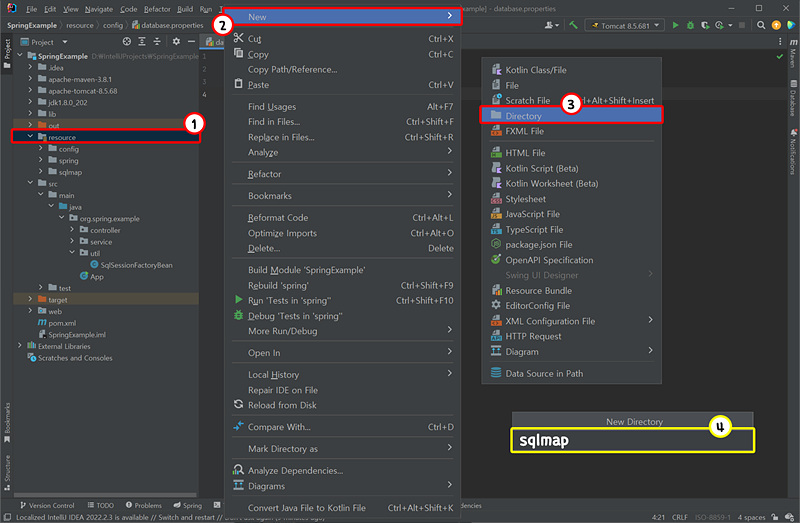
Task: Choose Kotlin Class/File in New submenu
Action: (x=571, y=70)
